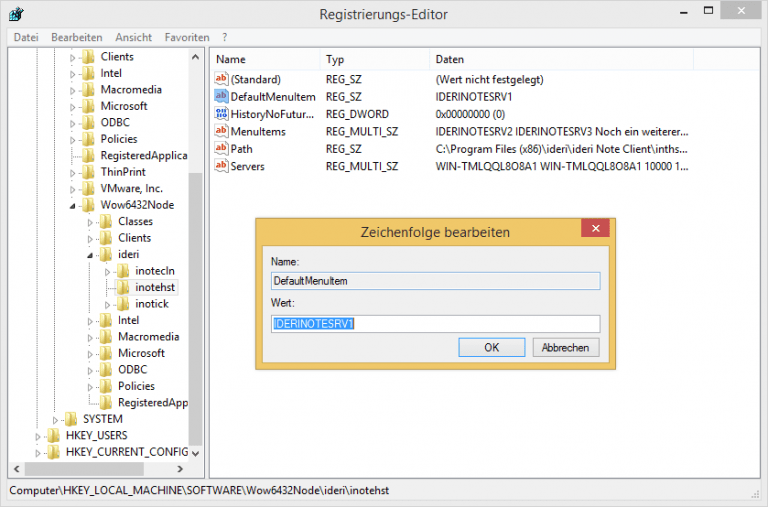Image resolution: width=768 pixels, height=507 pixels.
Task: Select the Microsoft key under Wow6432Node
Action: [141, 353]
